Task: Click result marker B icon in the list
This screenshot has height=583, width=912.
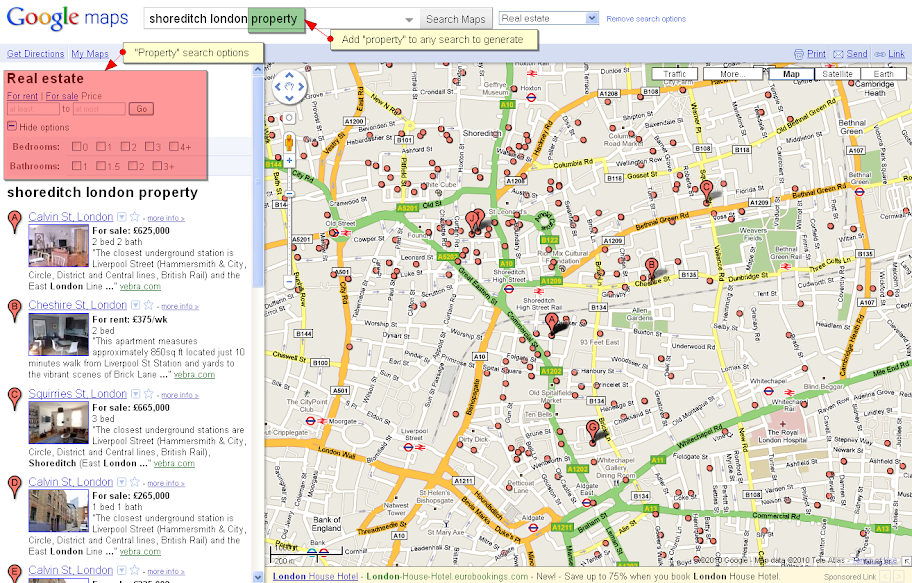Action: click(x=15, y=311)
